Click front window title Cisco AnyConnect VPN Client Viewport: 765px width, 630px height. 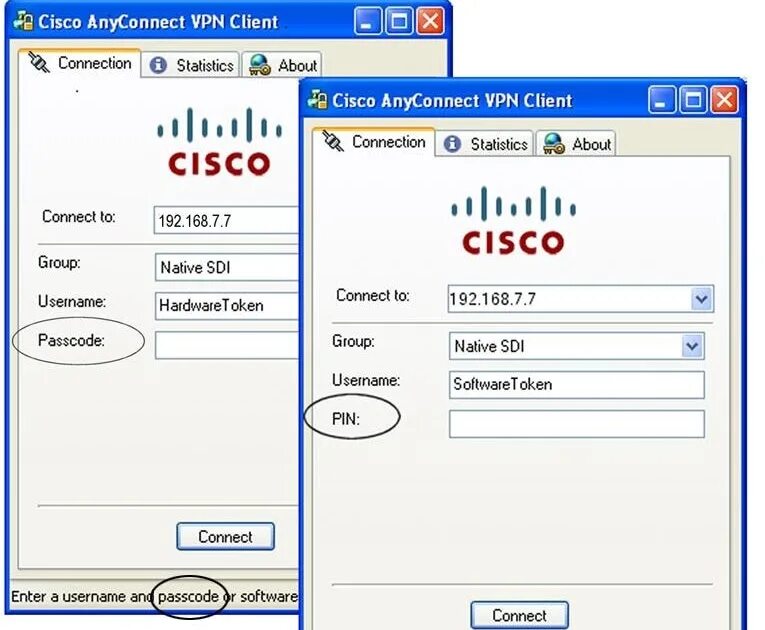[452, 101]
